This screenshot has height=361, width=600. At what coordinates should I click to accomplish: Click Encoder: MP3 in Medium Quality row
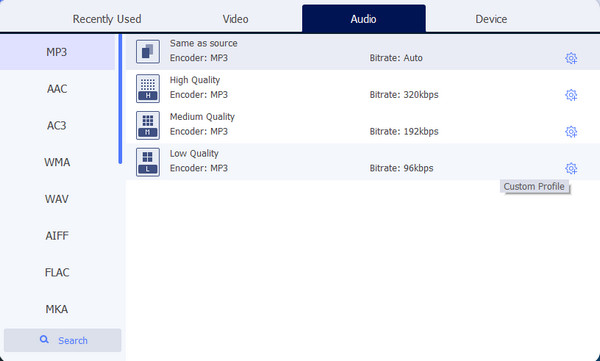pyautogui.click(x=199, y=132)
